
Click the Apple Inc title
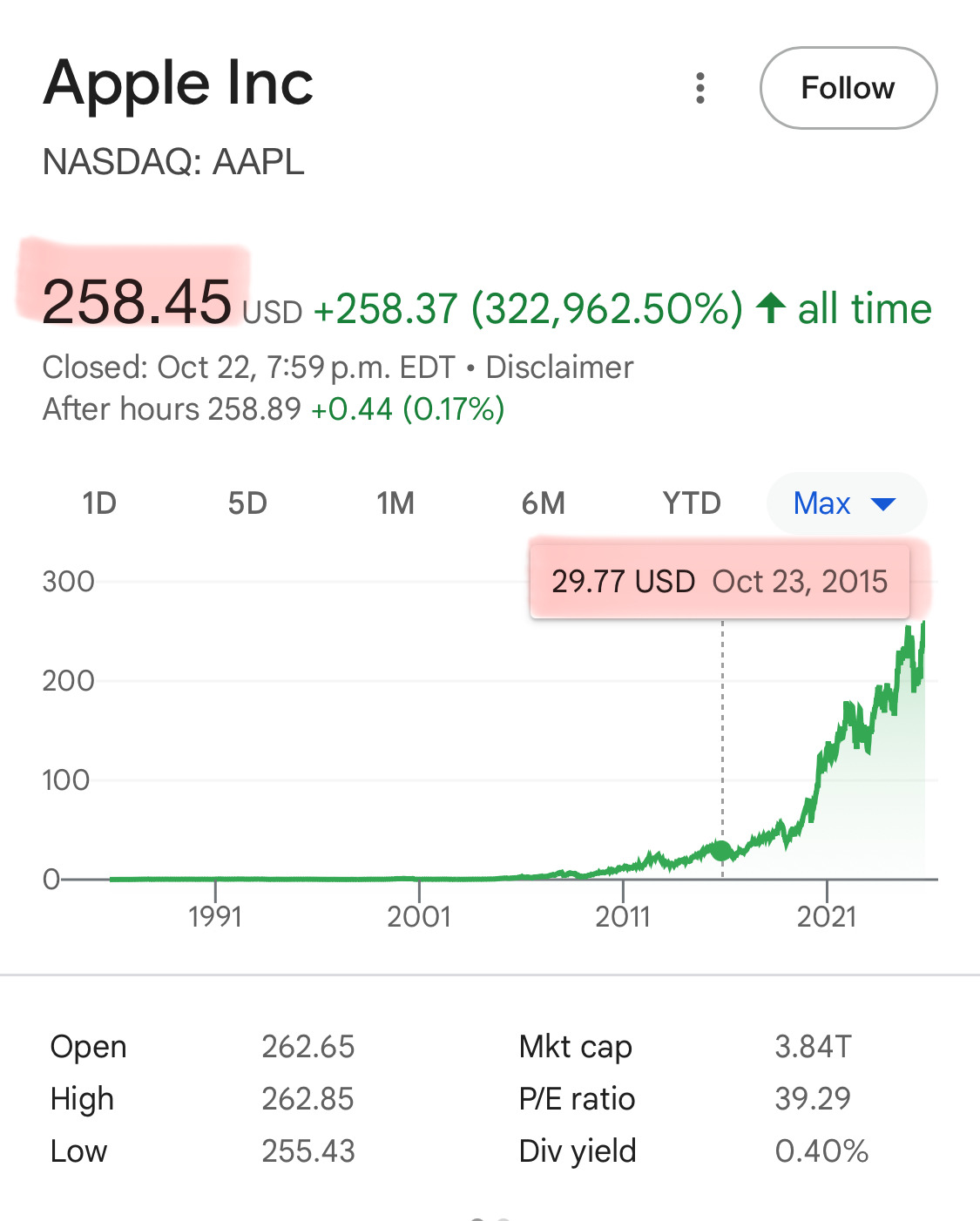click(179, 84)
